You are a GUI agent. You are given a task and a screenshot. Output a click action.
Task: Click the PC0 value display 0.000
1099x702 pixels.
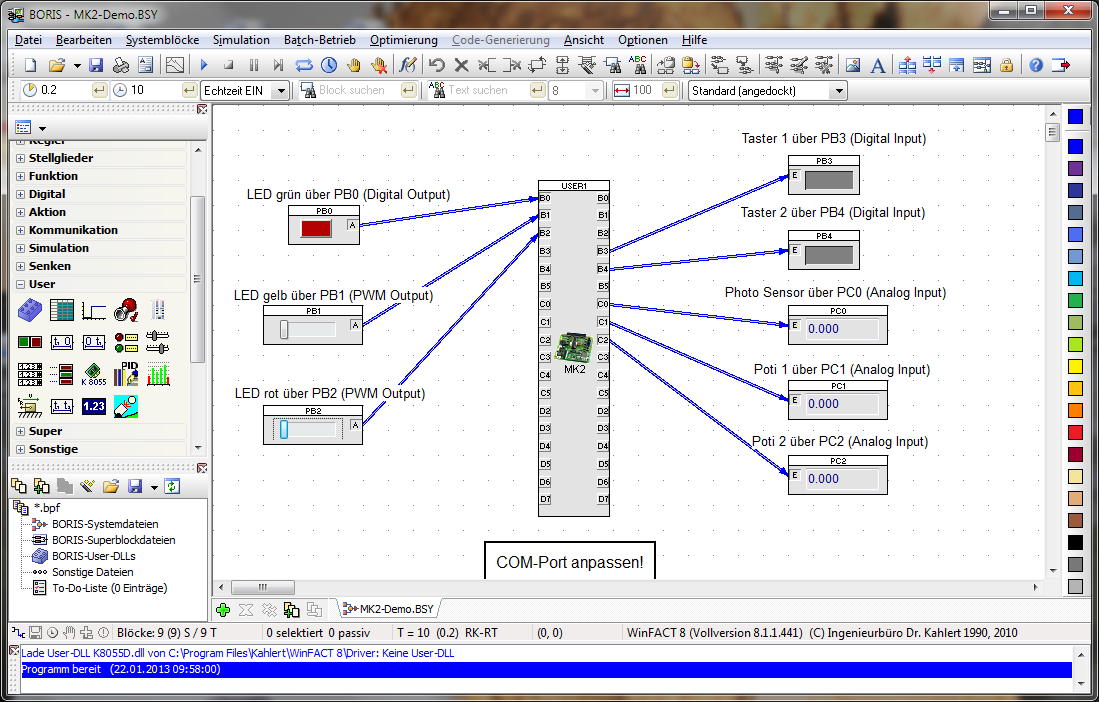pos(840,329)
